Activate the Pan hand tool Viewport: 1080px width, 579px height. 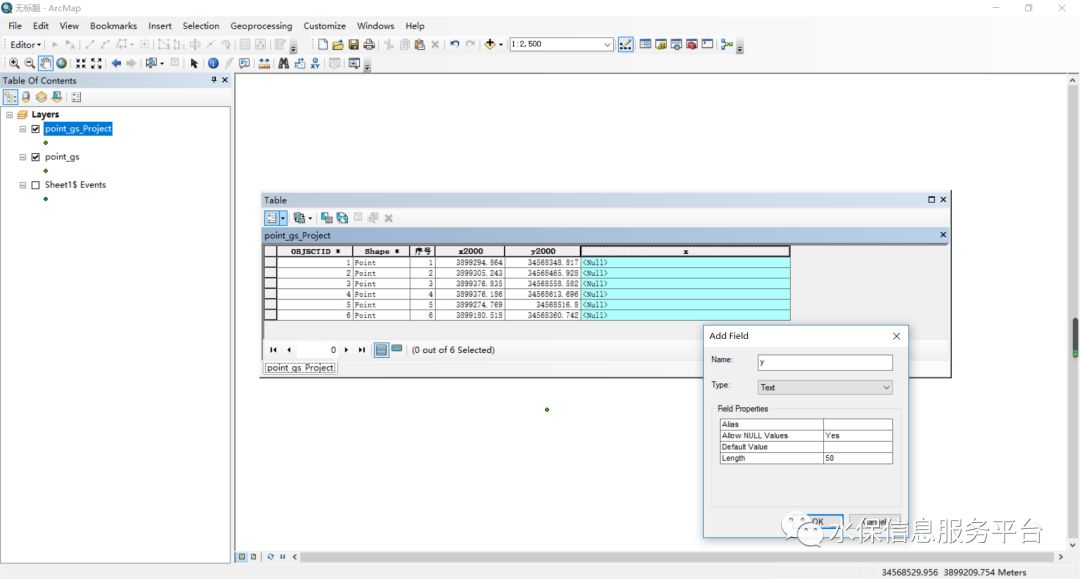pos(45,63)
